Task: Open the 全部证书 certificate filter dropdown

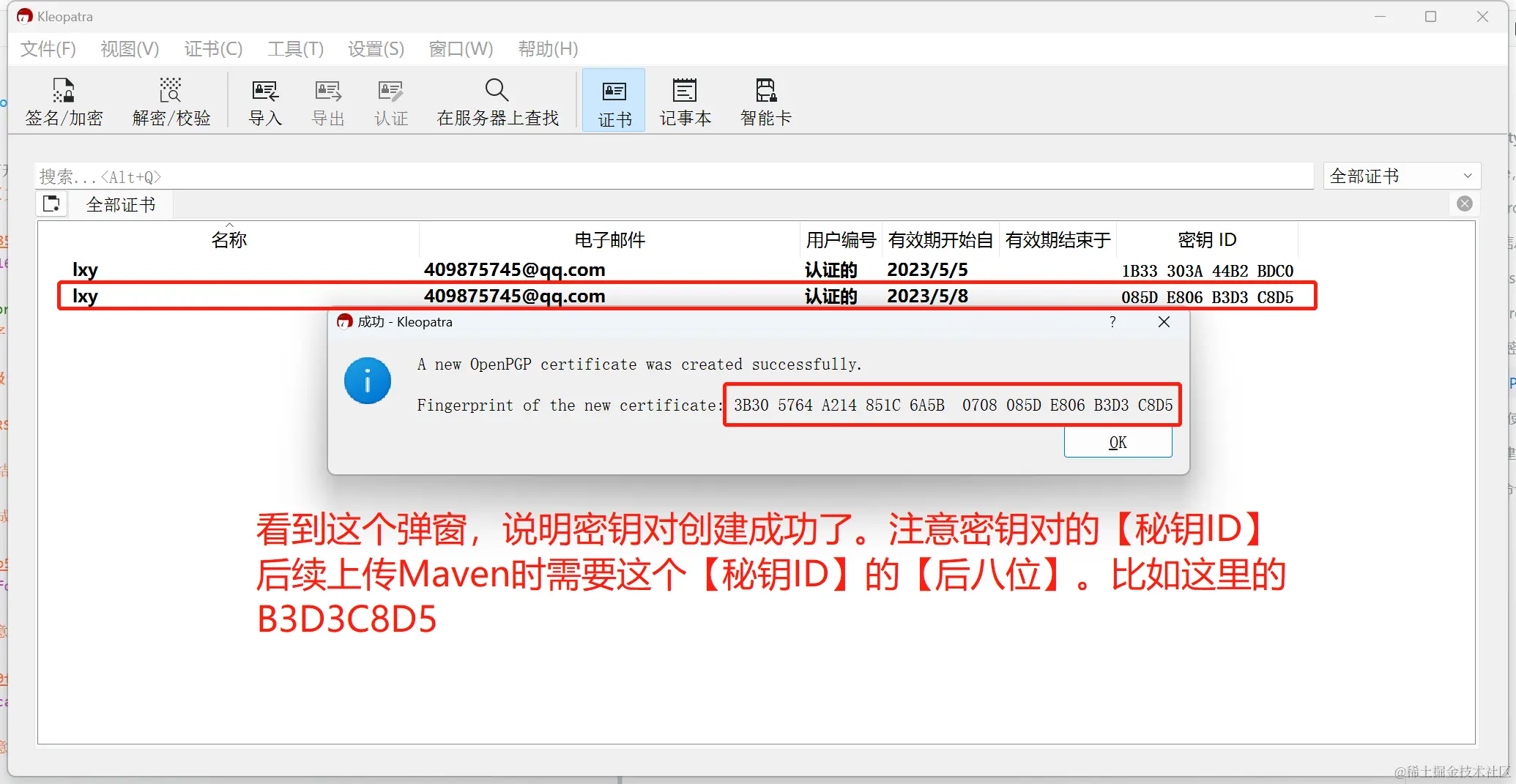Action: [x=1391, y=176]
